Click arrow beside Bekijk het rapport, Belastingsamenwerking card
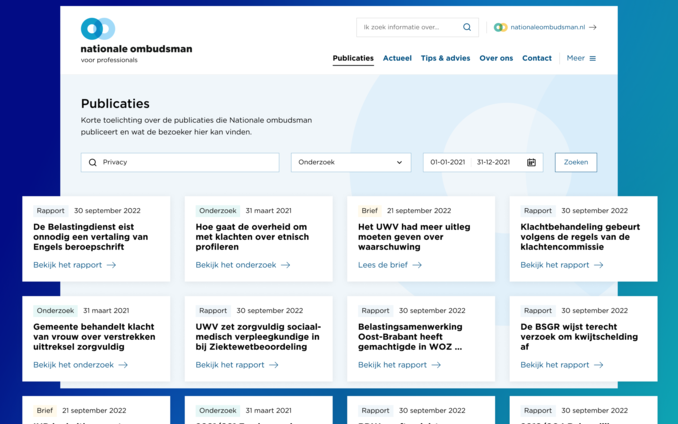Screen dimensions: 678x424 click(436, 365)
